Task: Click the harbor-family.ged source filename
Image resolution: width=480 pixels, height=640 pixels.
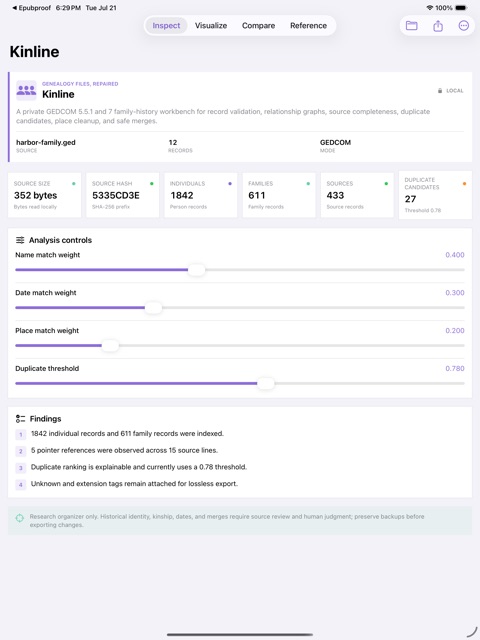Action: (x=46, y=142)
